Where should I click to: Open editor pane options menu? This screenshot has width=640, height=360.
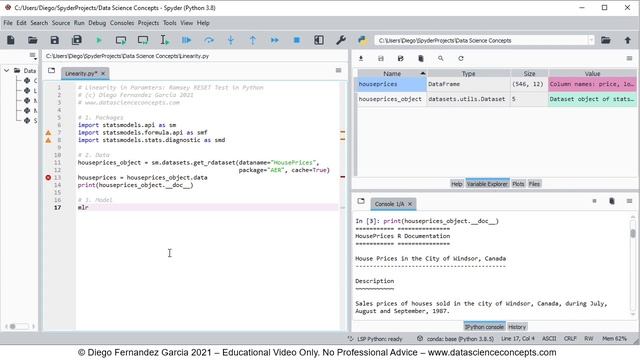pos(338,70)
